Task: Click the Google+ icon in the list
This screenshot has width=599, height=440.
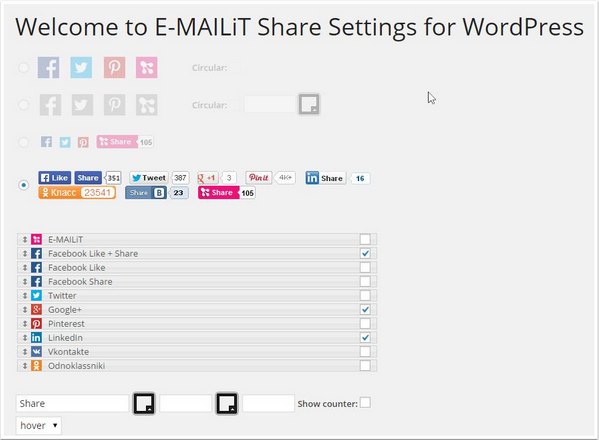Action: click(36, 310)
